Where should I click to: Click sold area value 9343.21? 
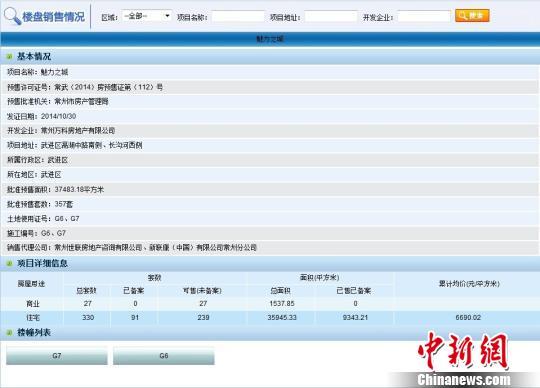355,317
